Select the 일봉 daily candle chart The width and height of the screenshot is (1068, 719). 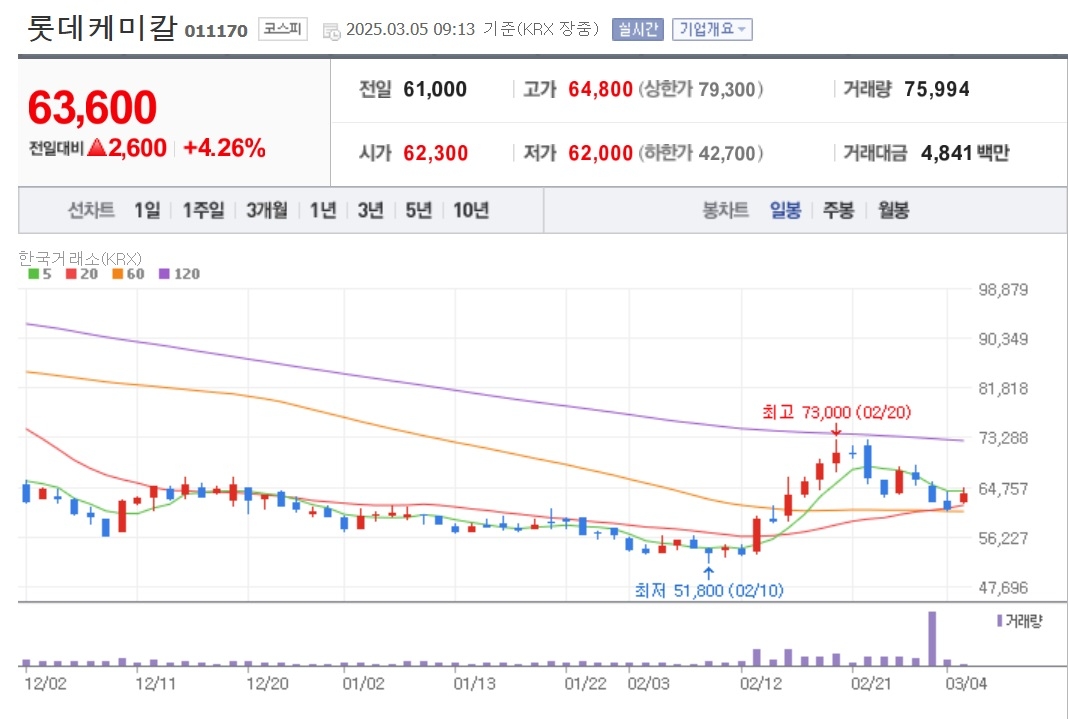[x=785, y=210]
